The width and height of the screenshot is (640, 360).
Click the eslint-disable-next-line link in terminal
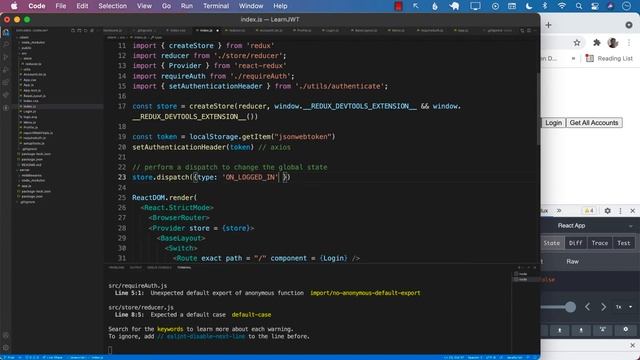tap(201, 336)
